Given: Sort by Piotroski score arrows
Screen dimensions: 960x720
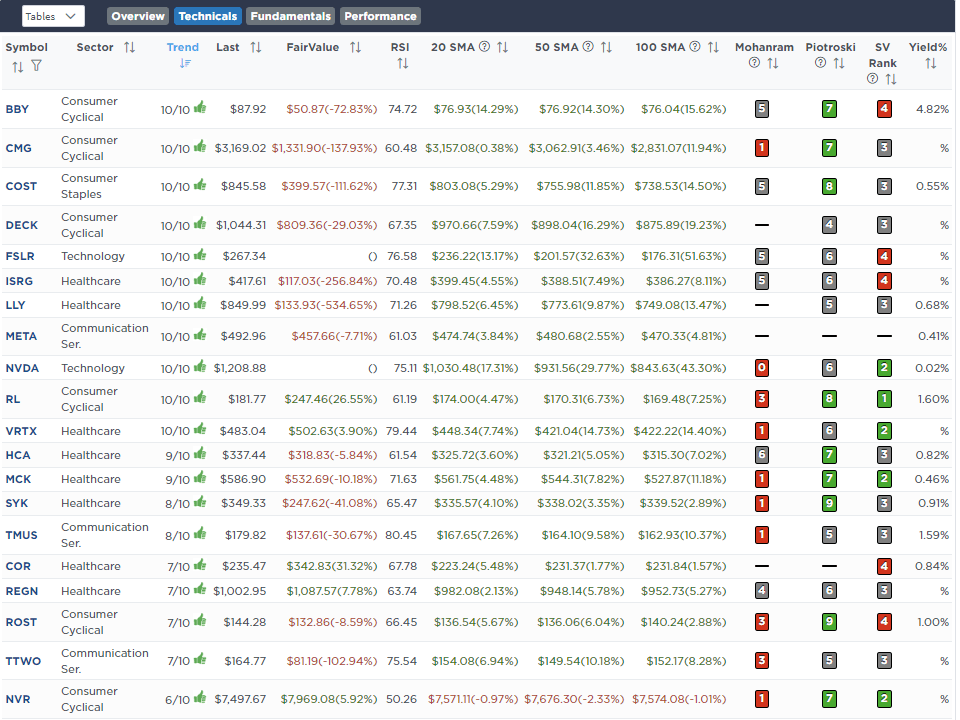Looking at the screenshot, I should point(839,63).
